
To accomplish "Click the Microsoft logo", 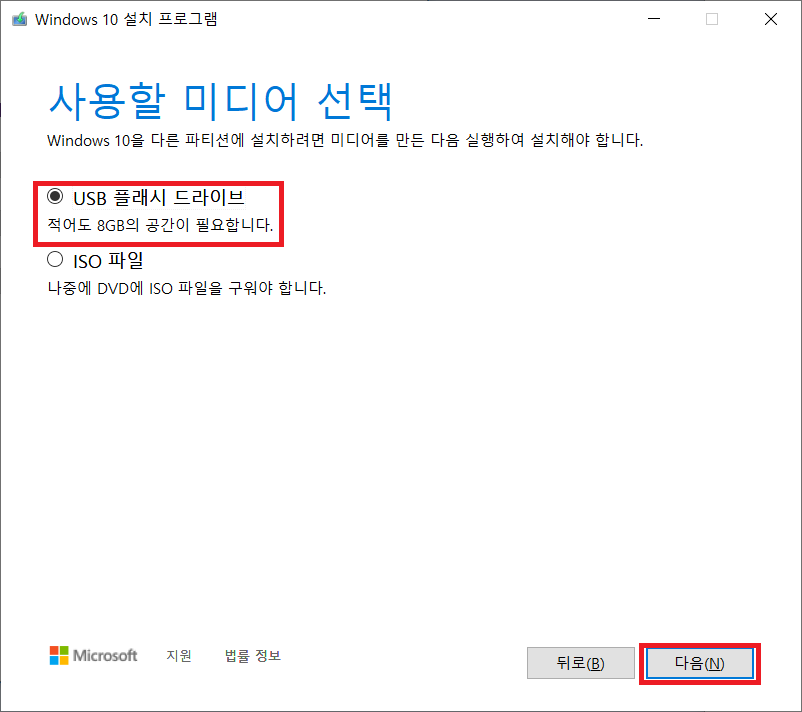I will tap(93, 655).
